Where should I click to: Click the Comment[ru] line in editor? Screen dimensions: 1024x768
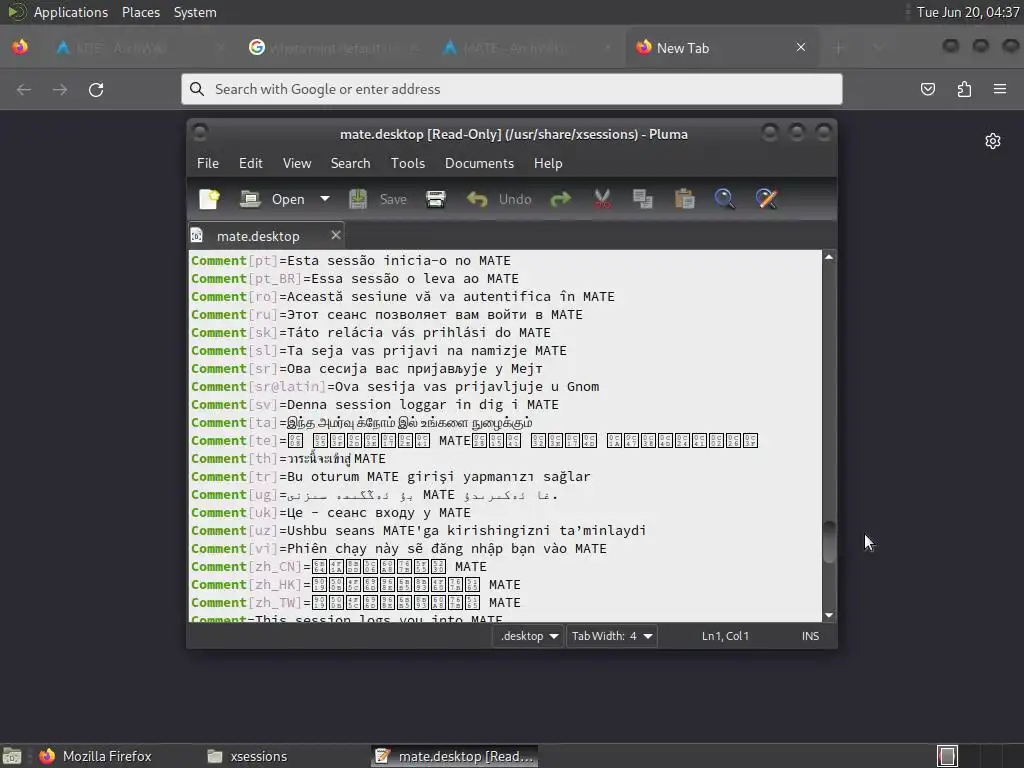(x=387, y=315)
